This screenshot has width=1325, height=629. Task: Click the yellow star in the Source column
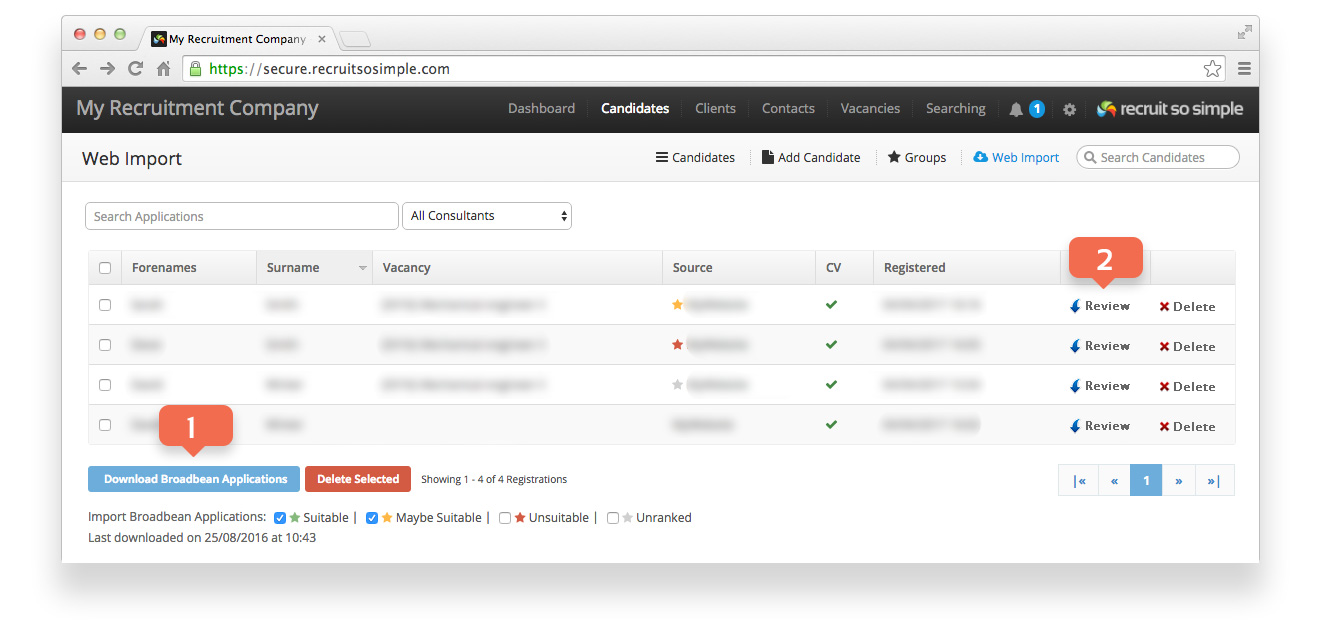pos(677,305)
